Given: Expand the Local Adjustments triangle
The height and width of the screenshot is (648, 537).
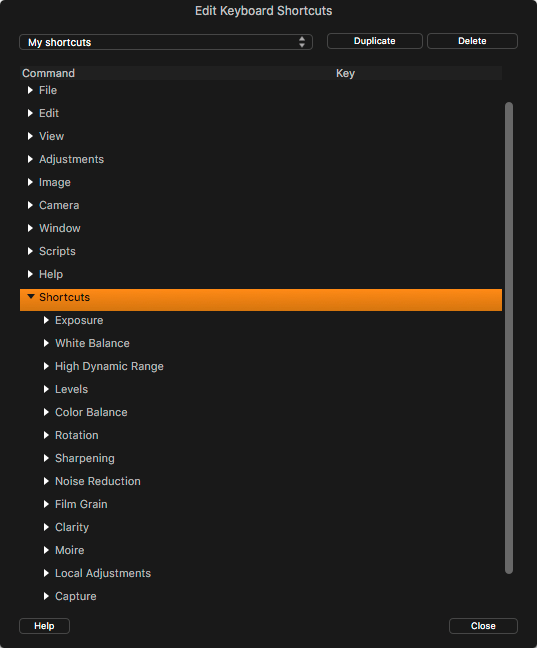Looking at the screenshot, I should click(46, 573).
